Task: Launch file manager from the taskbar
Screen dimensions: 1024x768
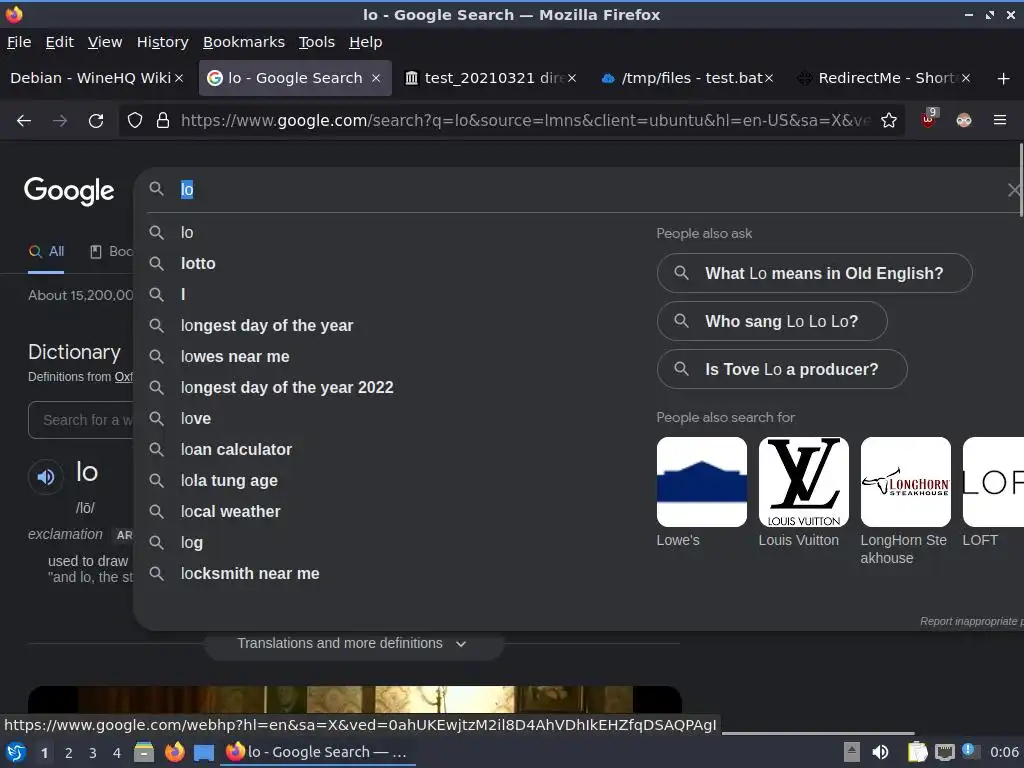Action: coord(144,752)
